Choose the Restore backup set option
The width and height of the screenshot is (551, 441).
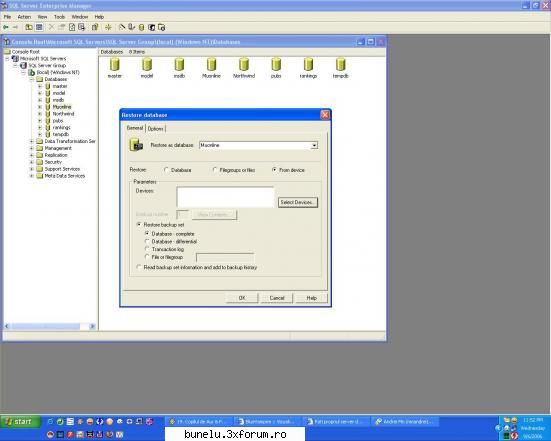pyautogui.click(x=139, y=224)
